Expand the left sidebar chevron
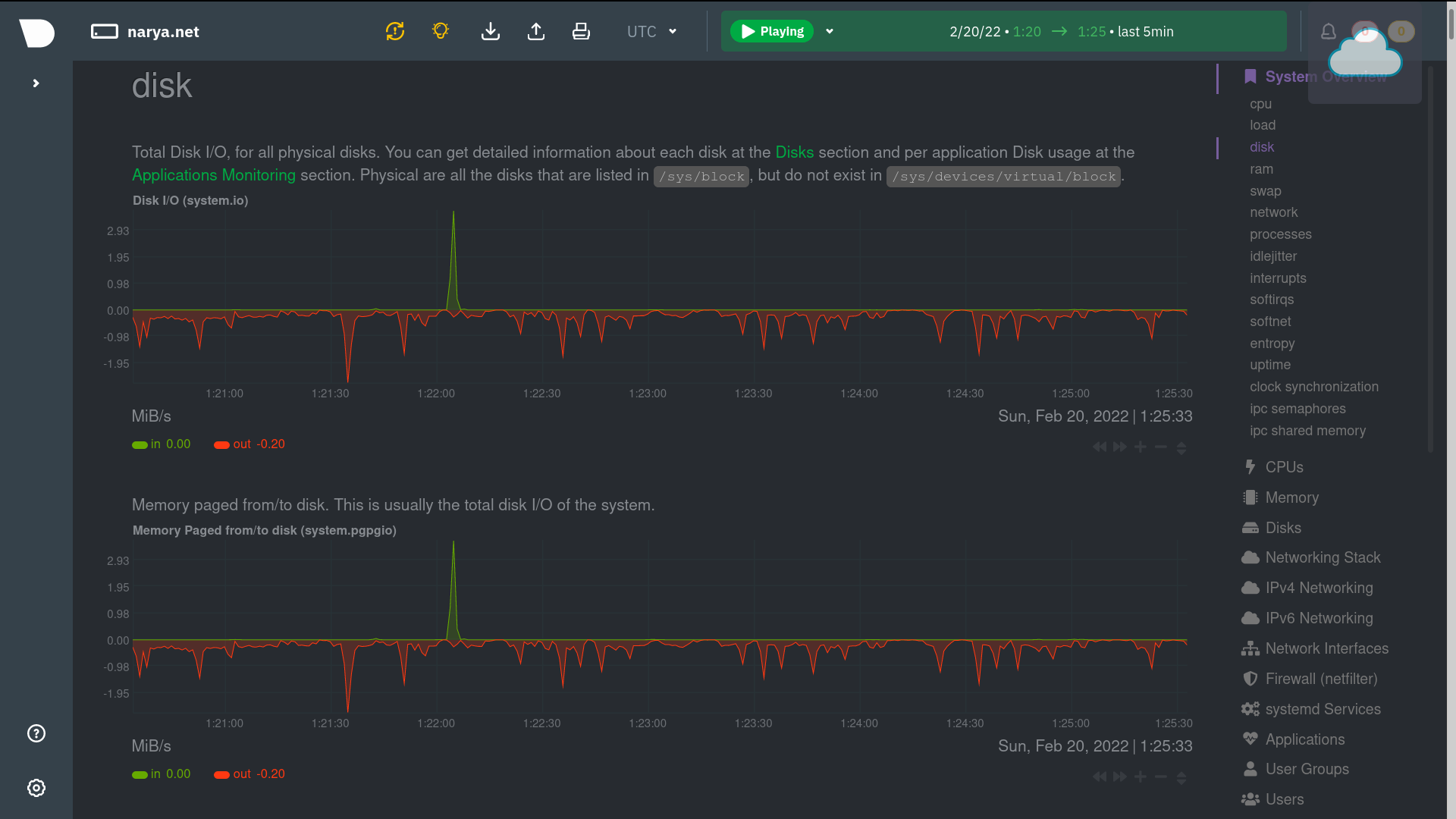The image size is (1456, 819). click(36, 83)
